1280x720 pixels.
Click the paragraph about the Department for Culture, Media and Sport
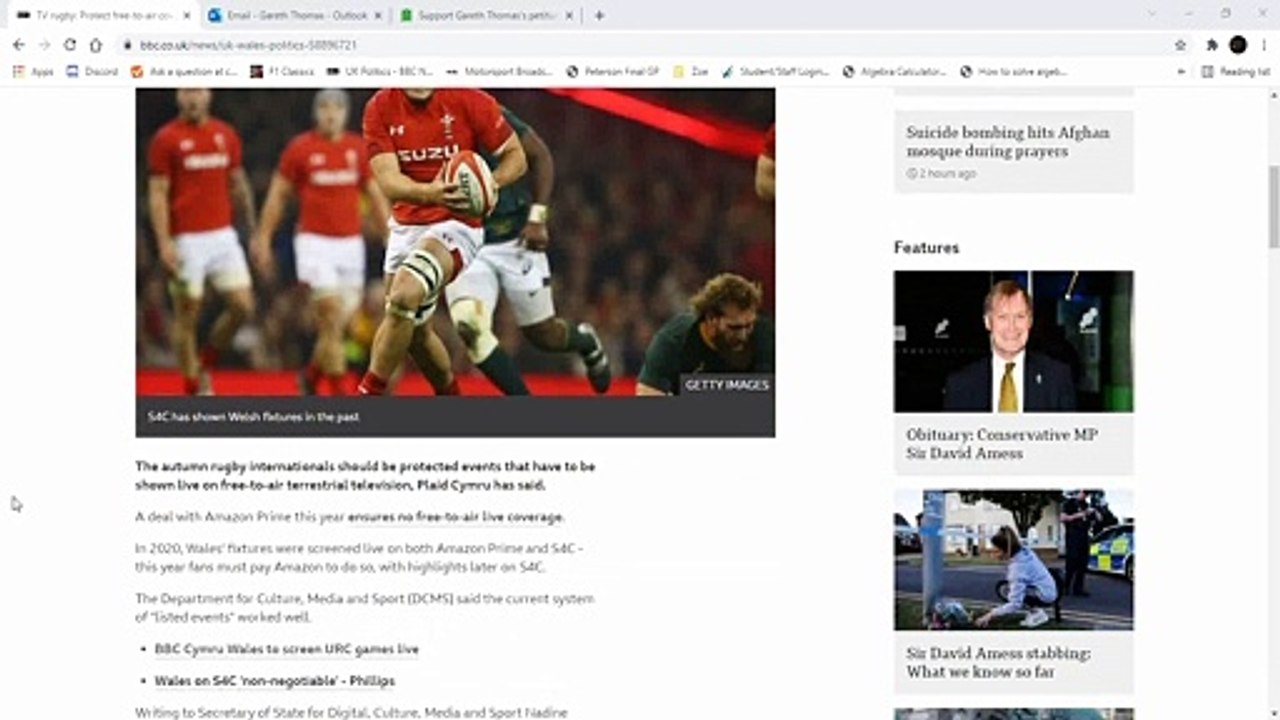coord(364,608)
